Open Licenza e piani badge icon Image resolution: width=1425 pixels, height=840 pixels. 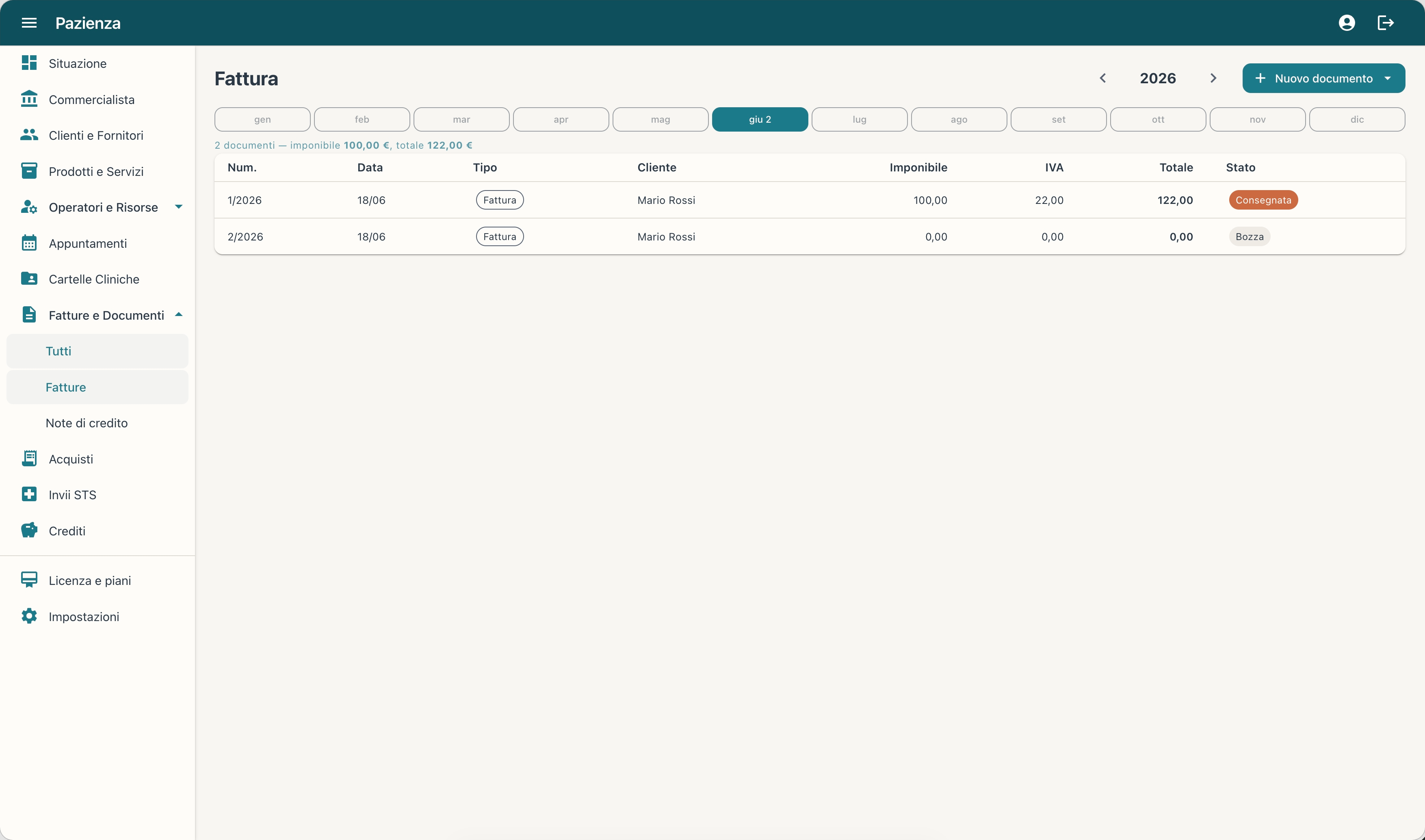tap(29, 580)
